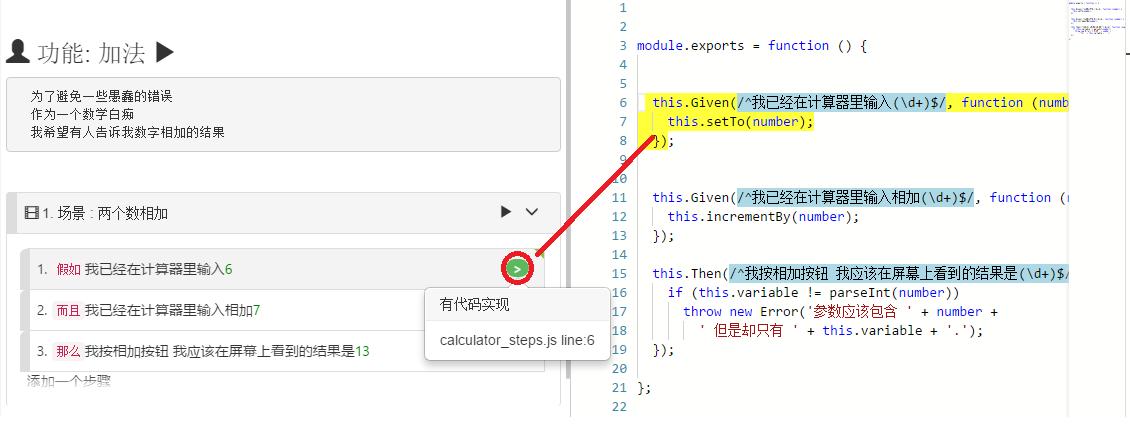Click the code minimap on the right
Screen dimensions: 1130x437
tap(1097, 25)
